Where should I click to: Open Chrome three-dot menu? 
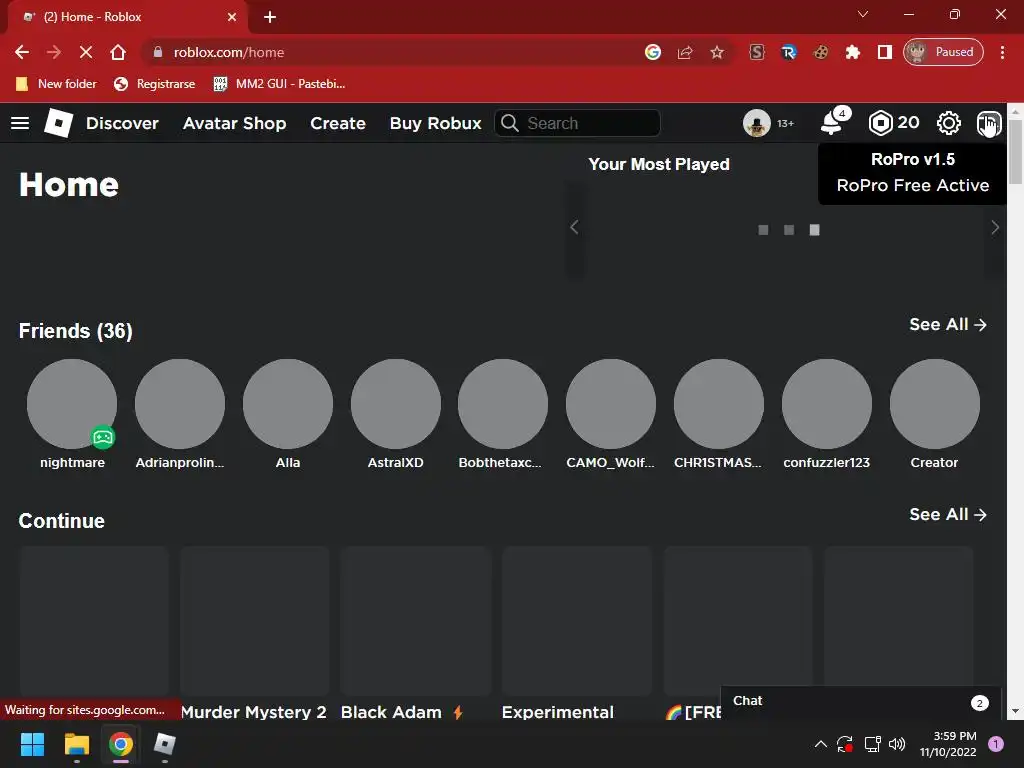1002,52
